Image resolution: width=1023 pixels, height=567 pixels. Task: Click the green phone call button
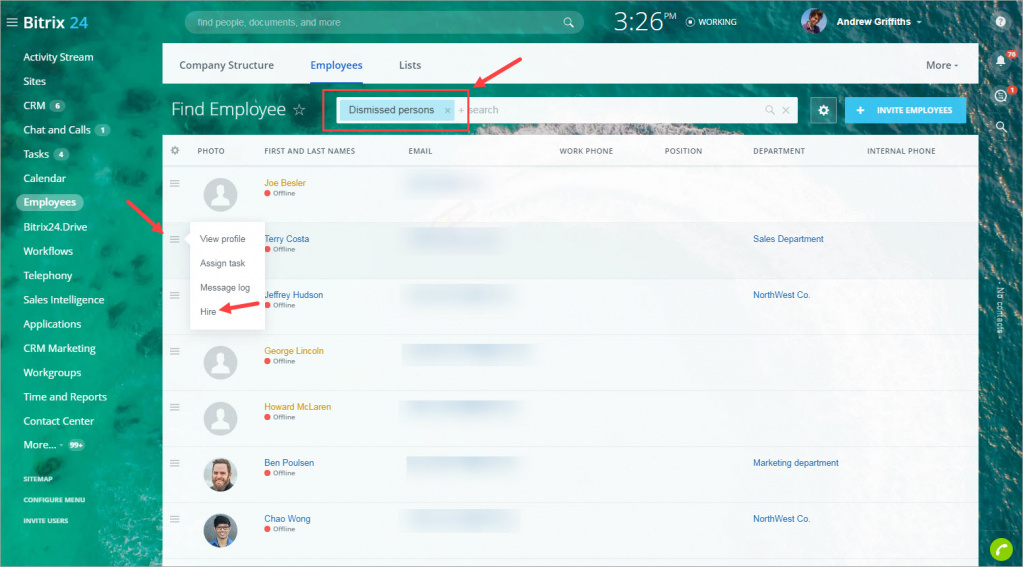pyautogui.click(x=1001, y=549)
